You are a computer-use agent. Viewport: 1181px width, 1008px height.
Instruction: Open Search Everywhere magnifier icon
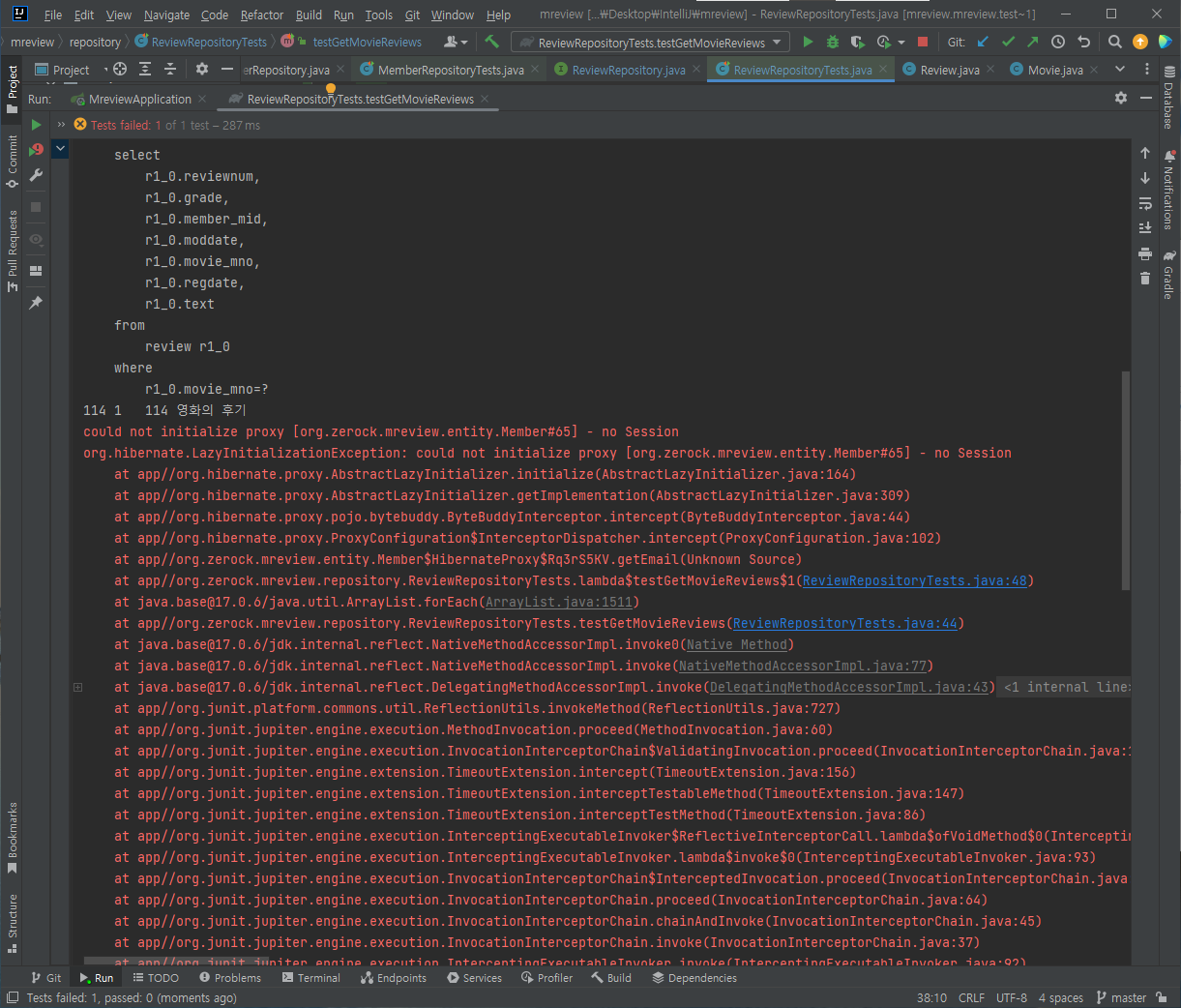[x=1115, y=42]
